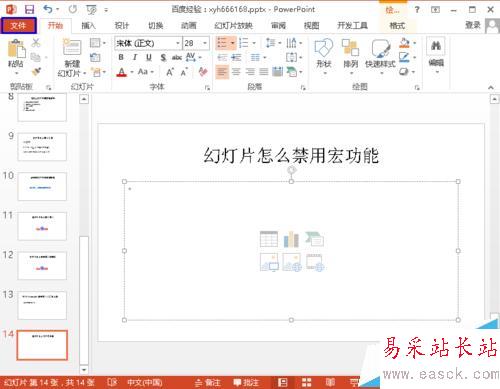This screenshot has width=500, height=389.
Task: Toggle Bold formatting
Action: (121, 57)
